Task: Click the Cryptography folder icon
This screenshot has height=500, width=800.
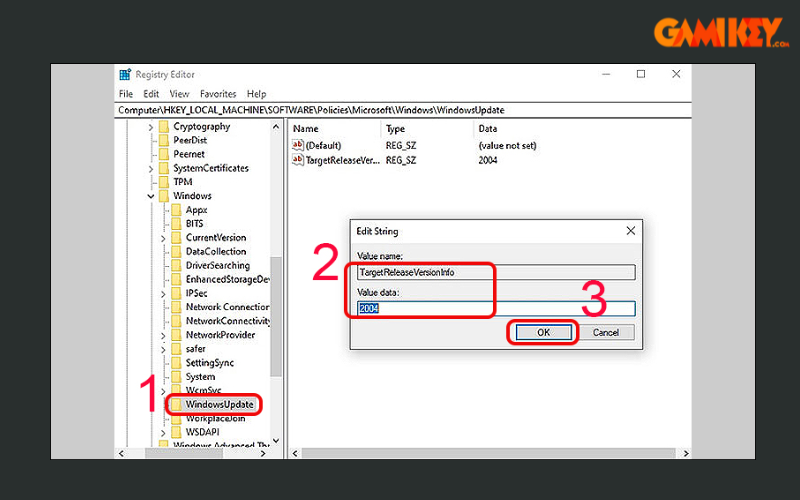Action: coord(164,127)
